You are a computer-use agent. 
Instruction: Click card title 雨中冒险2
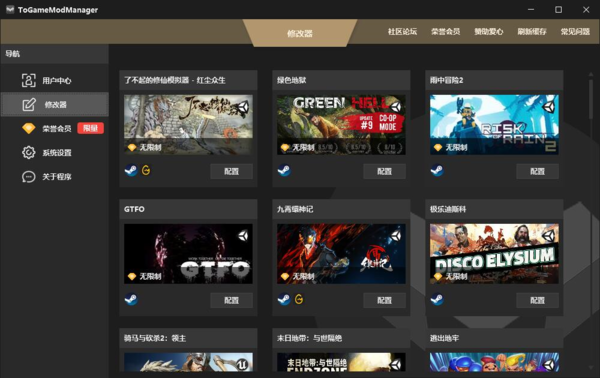pos(446,80)
